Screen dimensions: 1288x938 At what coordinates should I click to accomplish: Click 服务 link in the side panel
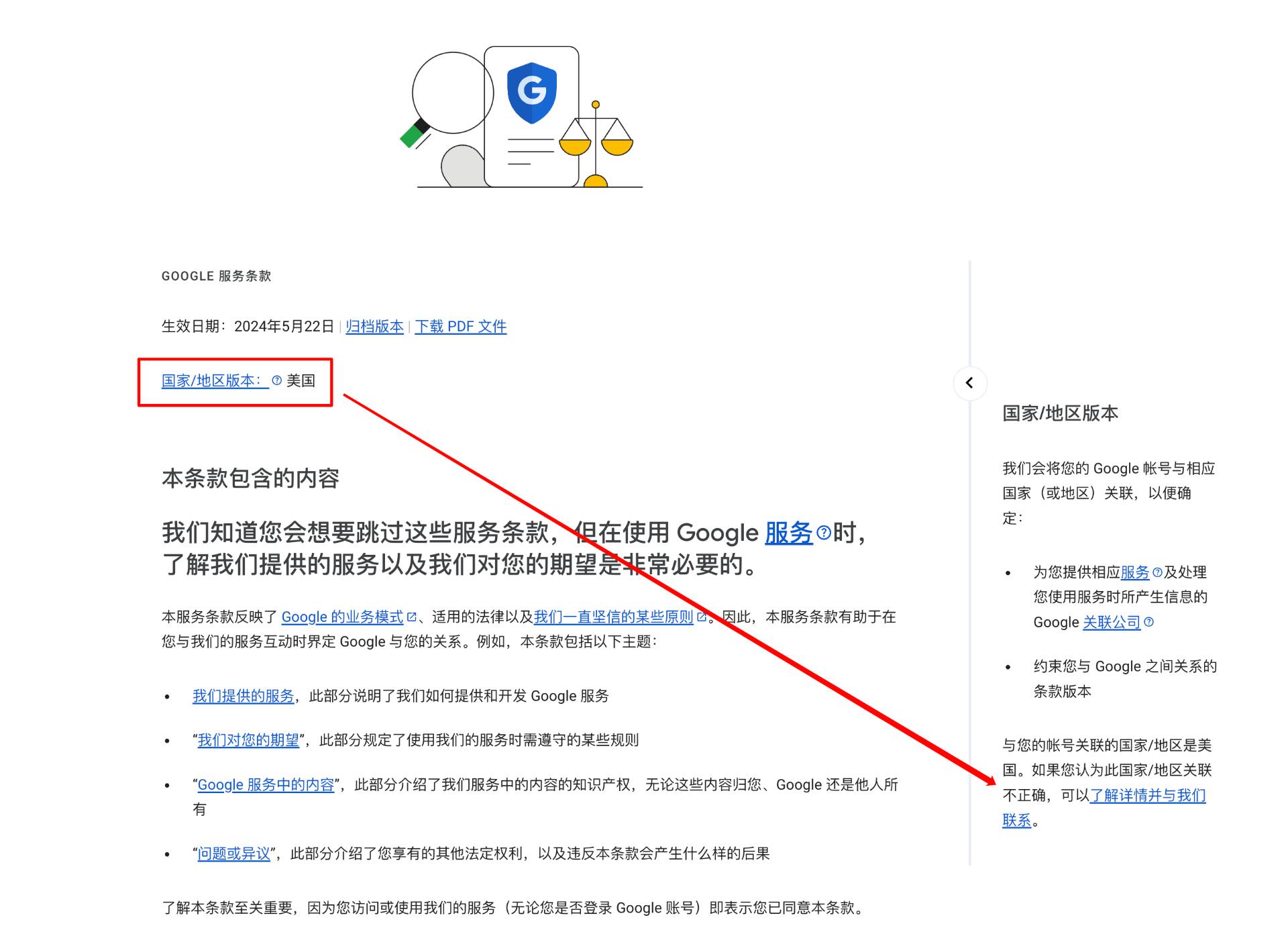click(1135, 572)
